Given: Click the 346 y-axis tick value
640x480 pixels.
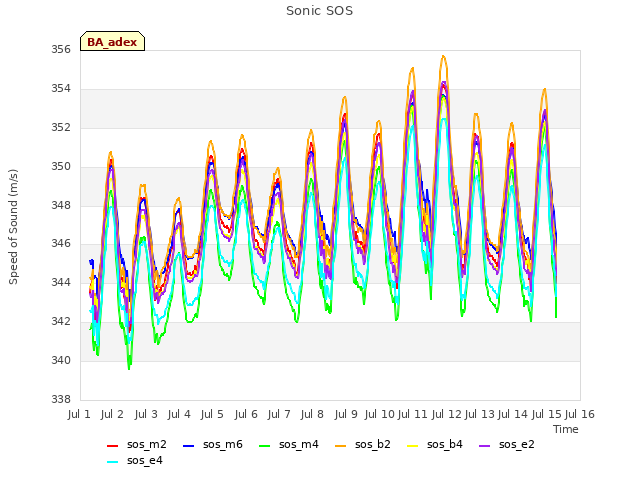Looking at the screenshot, I should pyautogui.click(x=61, y=244).
